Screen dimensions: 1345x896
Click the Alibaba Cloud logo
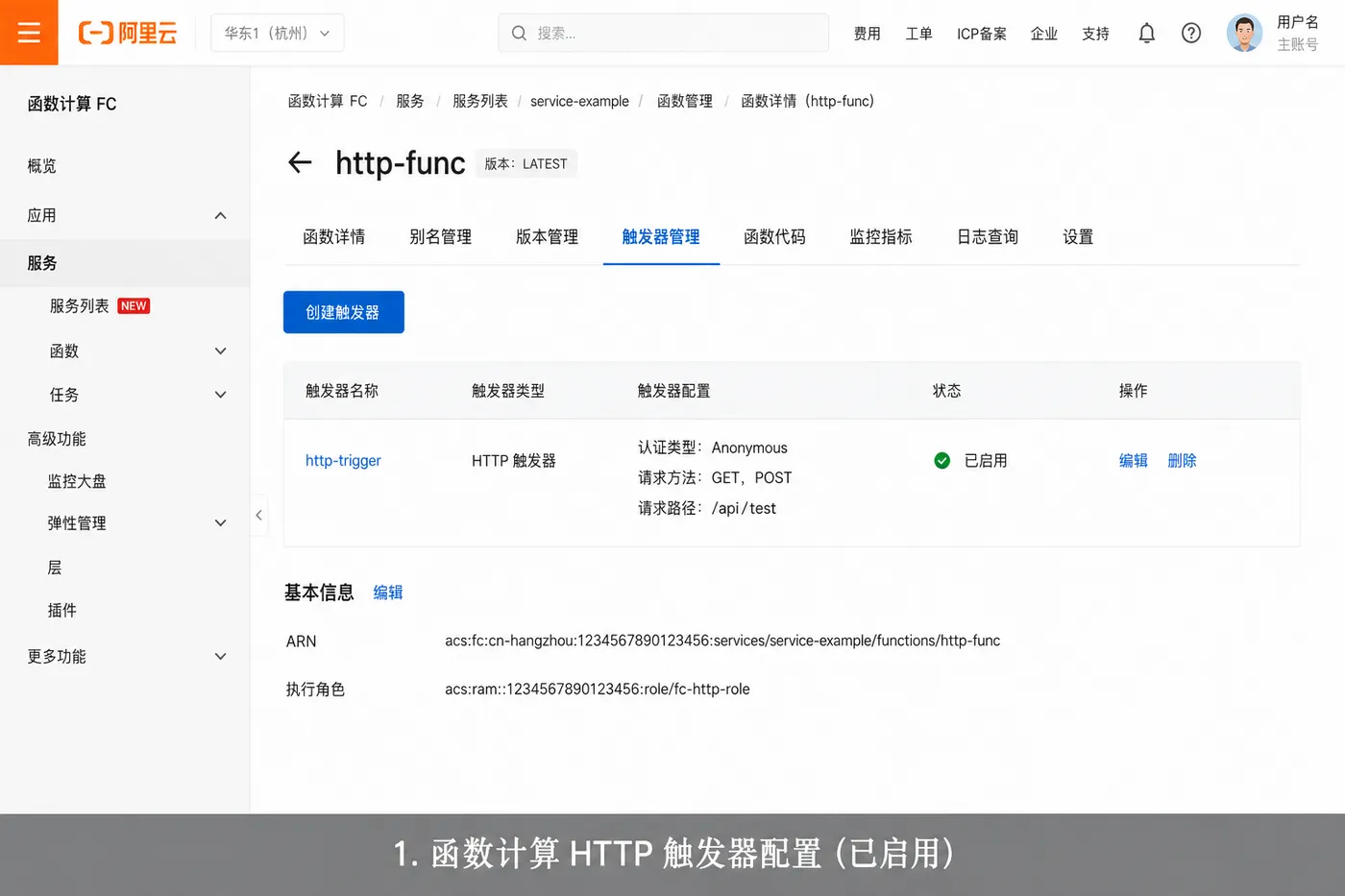point(128,34)
